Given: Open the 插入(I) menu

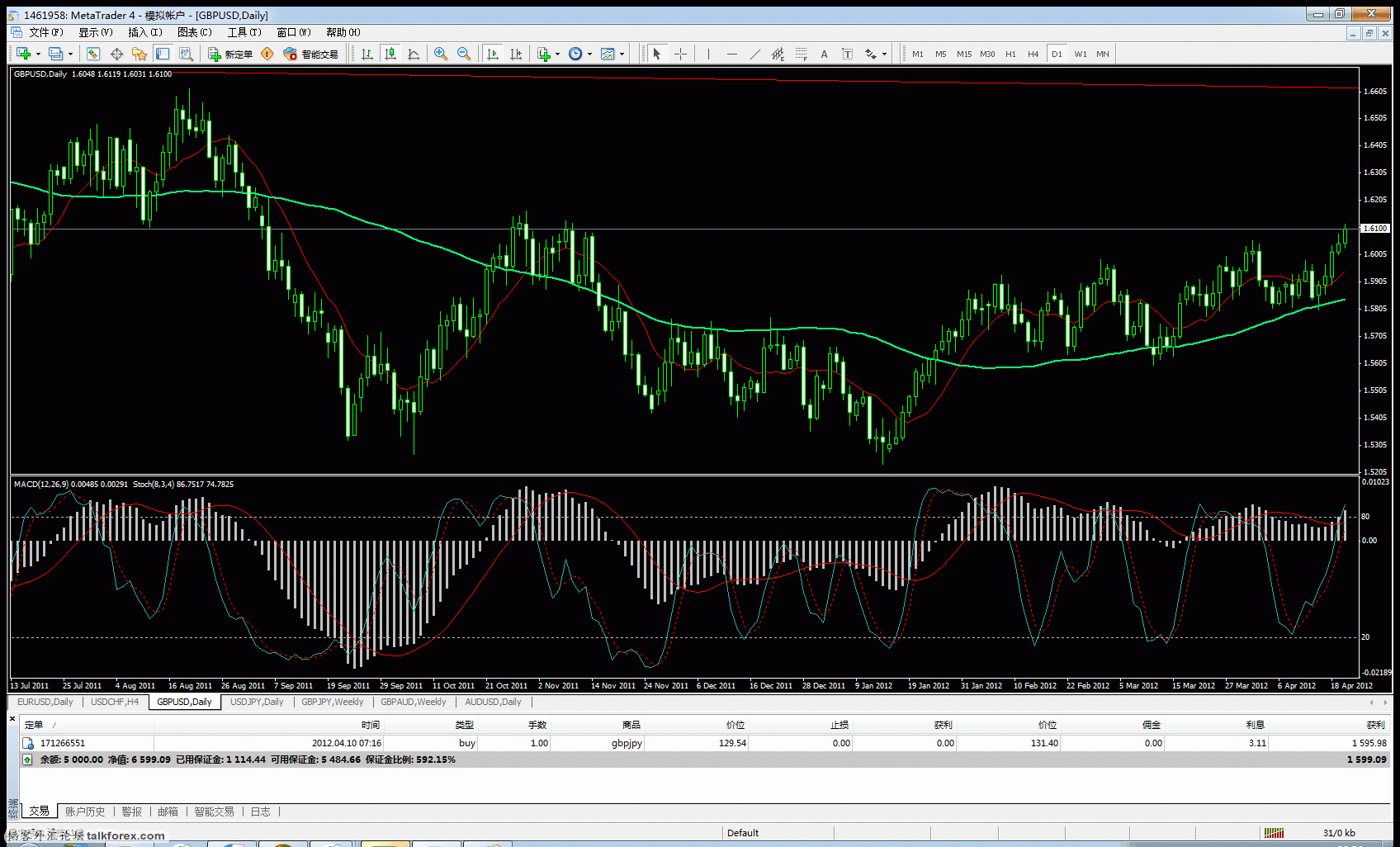Looking at the screenshot, I should (x=145, y=32).
